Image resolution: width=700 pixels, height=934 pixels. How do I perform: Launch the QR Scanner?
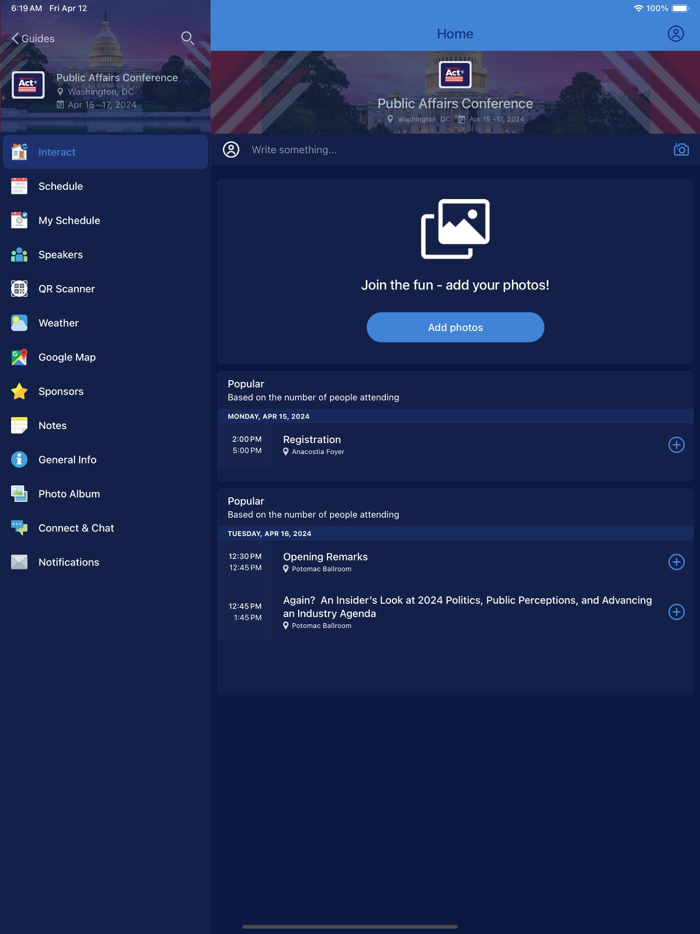click(x=105, y=289)
